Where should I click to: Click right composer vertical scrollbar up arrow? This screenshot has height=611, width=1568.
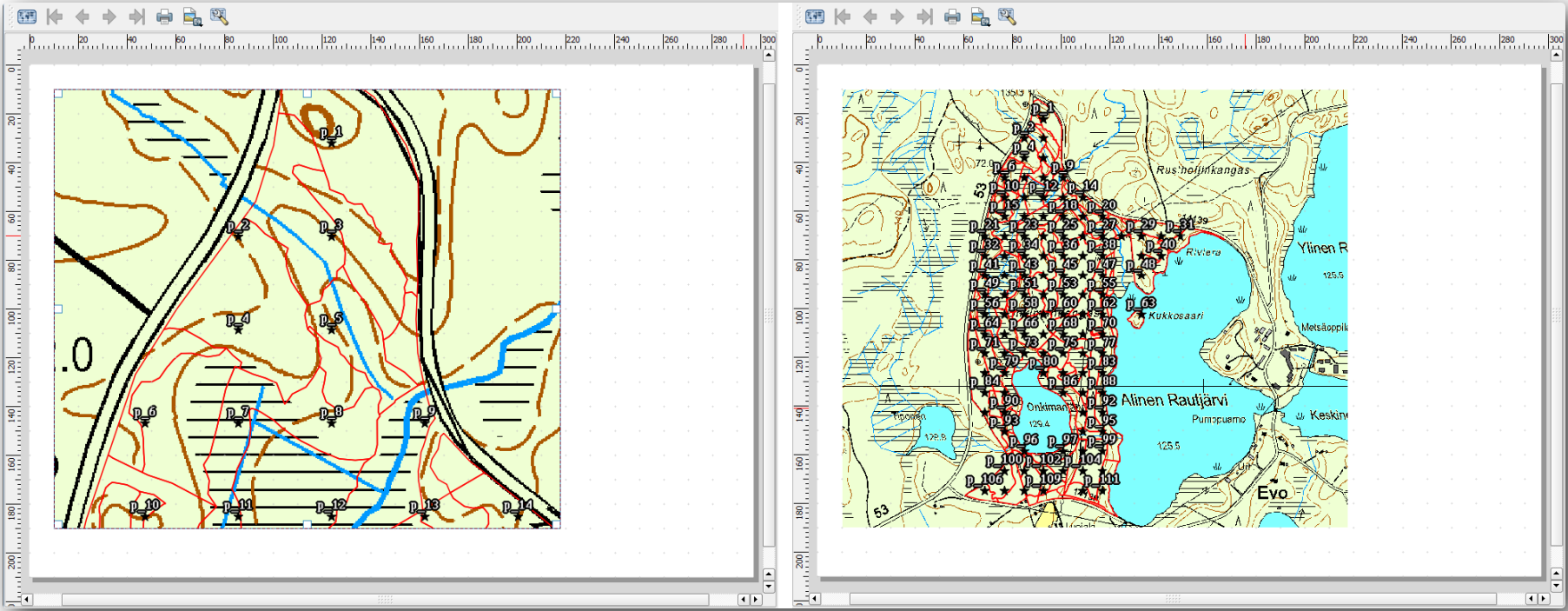pos(1556,55)
